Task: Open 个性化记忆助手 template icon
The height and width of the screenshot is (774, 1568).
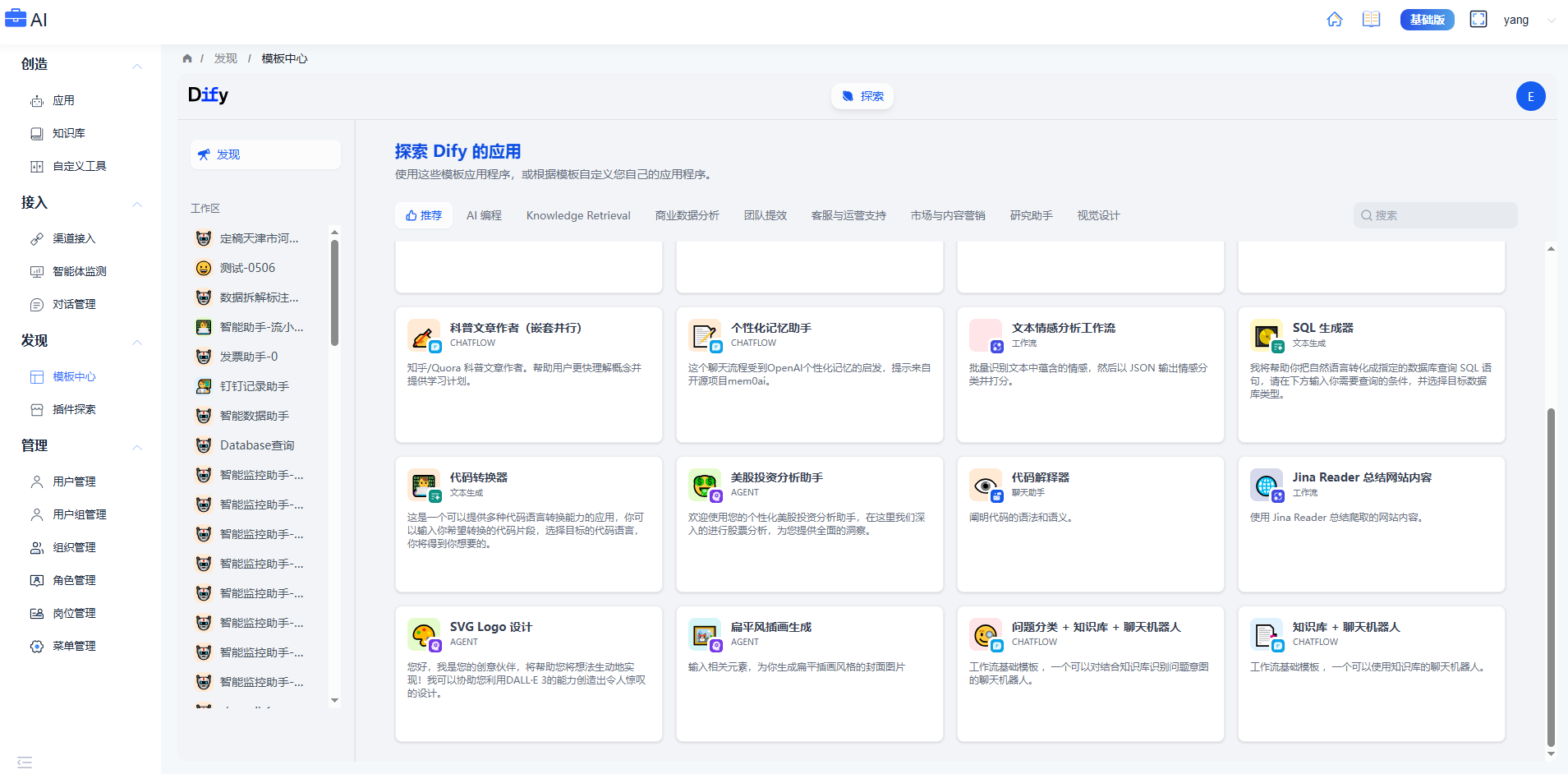Action: pos(705,336)
